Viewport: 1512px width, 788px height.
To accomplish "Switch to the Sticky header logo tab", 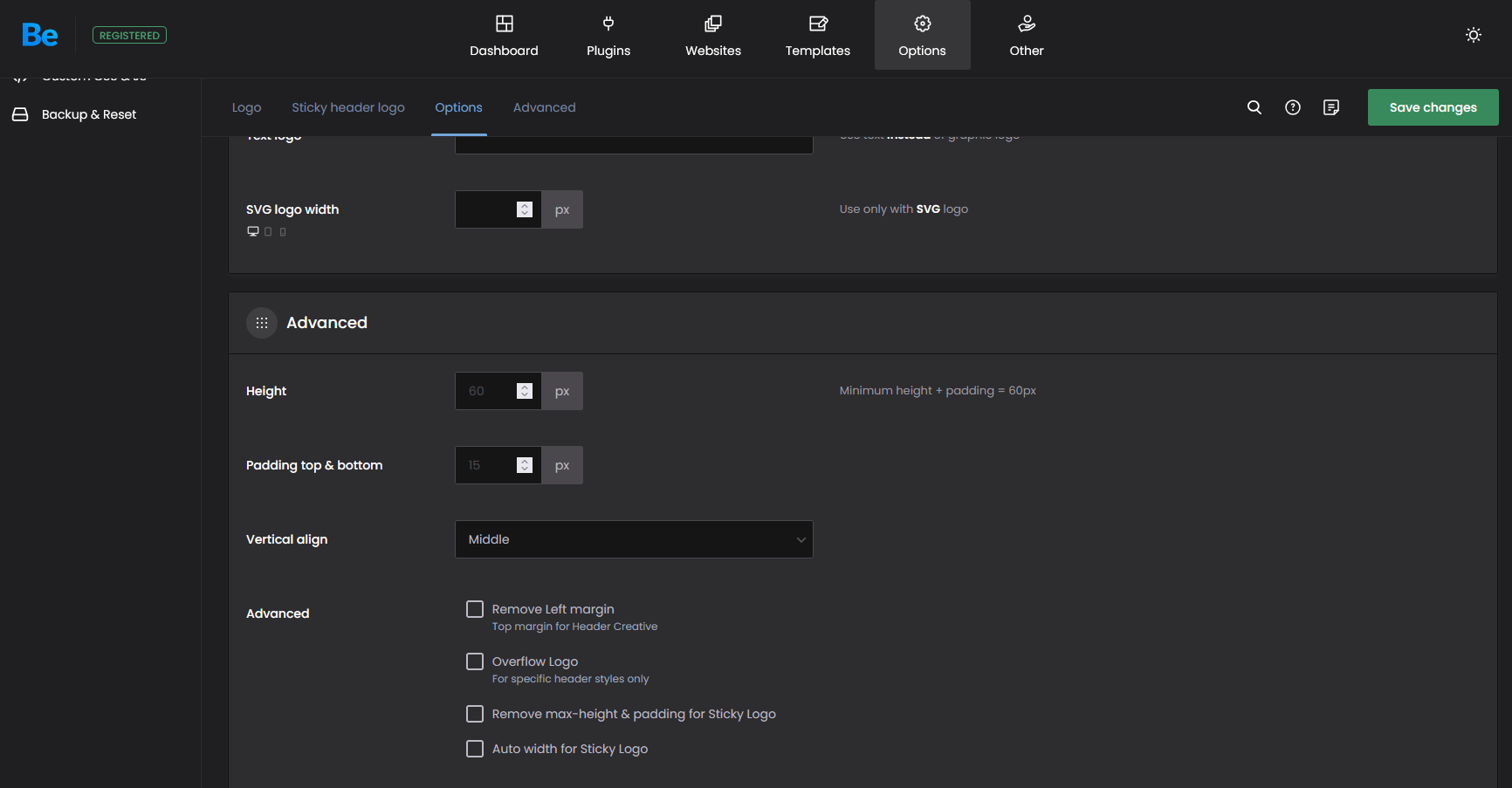I will coord(347,107).
